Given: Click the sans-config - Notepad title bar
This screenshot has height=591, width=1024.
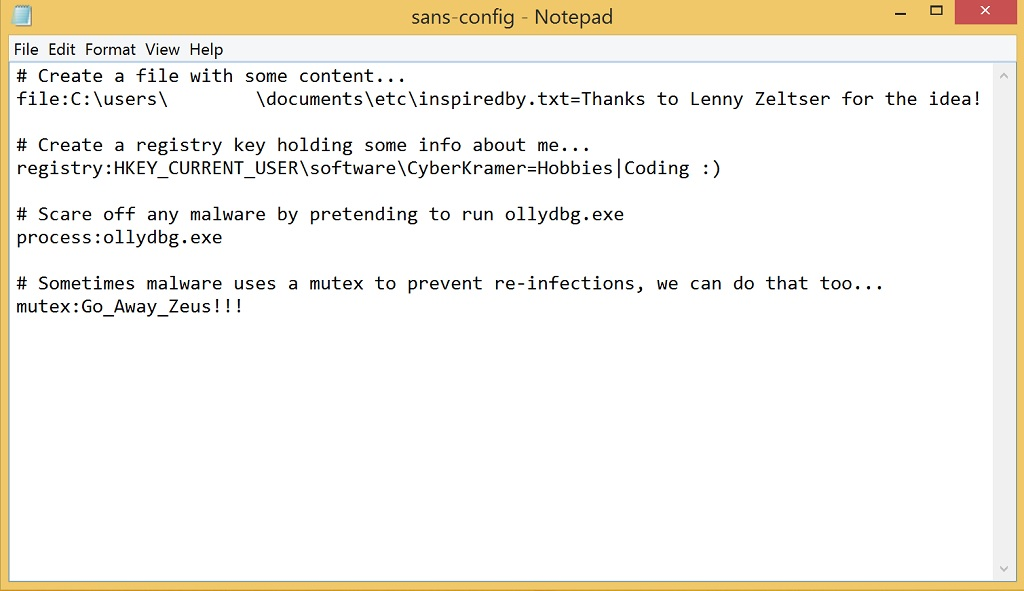Looking at the screenshot, I should (x=512, y=16).
